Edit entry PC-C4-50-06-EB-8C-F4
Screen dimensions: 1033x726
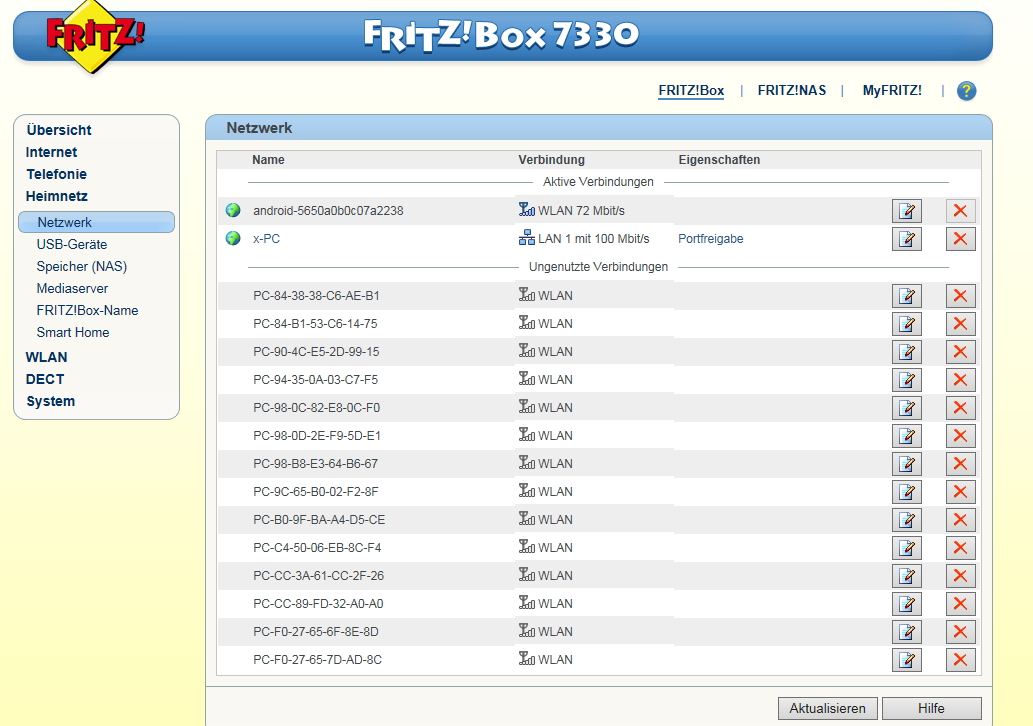click(907, 547)
